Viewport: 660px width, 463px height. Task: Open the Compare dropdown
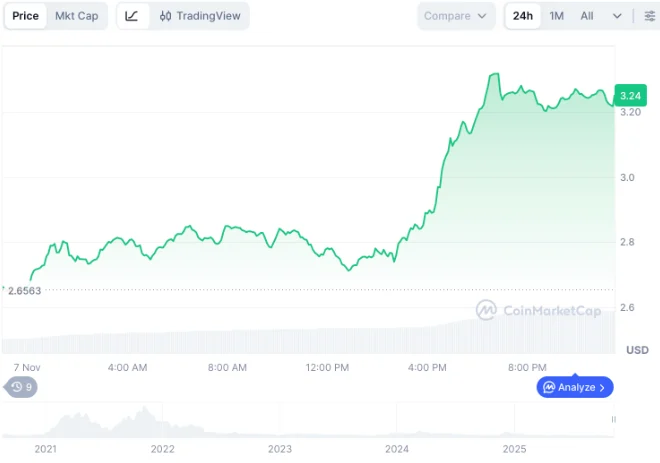[456, 16]
